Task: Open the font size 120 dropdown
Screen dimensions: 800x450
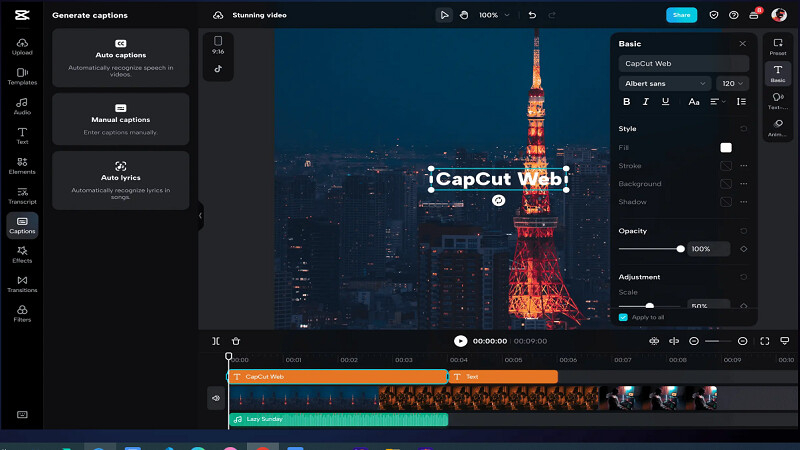Action: (x=732, y=83)
